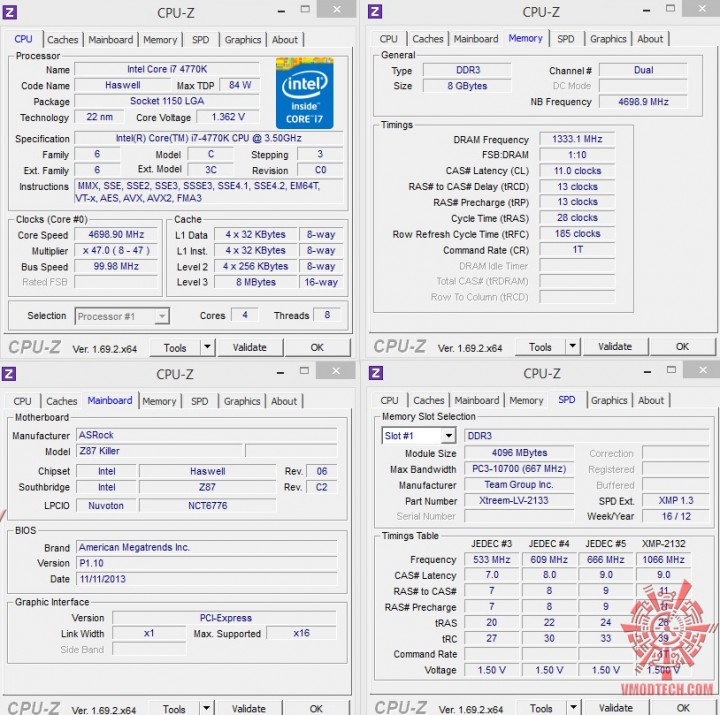The height and width of the screenshot is (715, 720).
Task: Click the Module Size 4096 MBytes value
Action: coord(519,452)
